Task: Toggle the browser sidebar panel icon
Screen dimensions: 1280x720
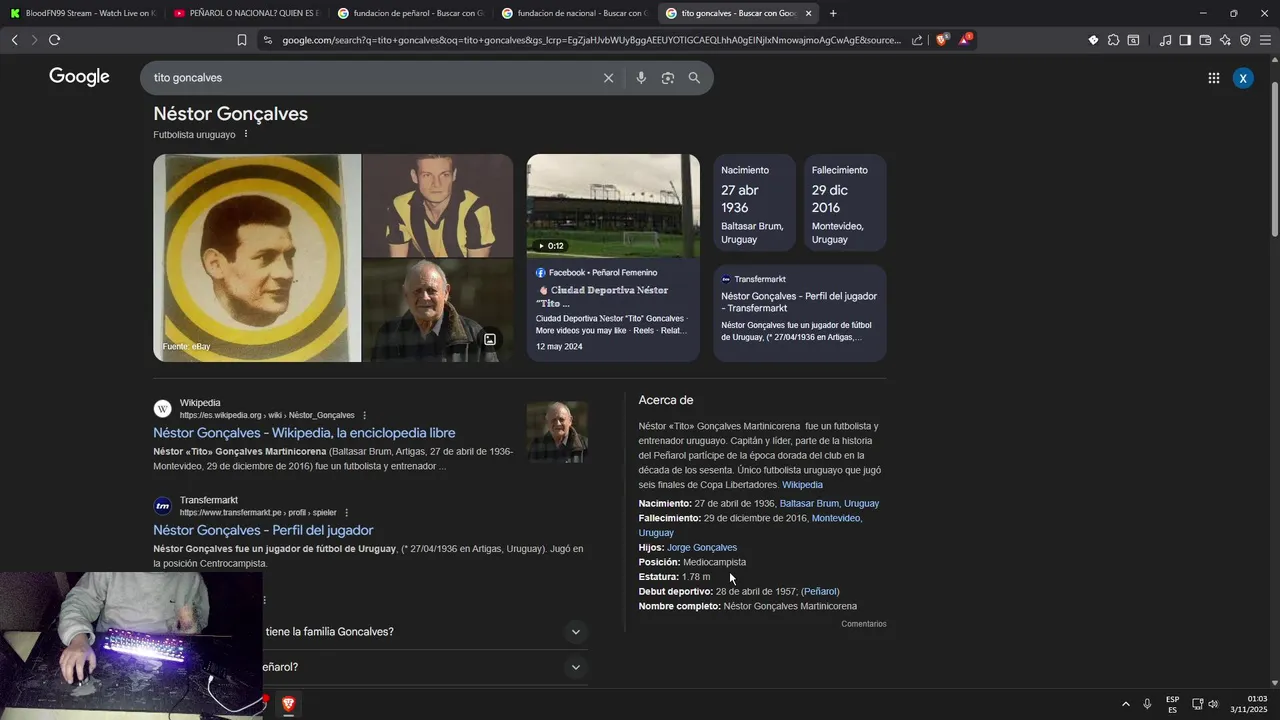Action: 1185,40
